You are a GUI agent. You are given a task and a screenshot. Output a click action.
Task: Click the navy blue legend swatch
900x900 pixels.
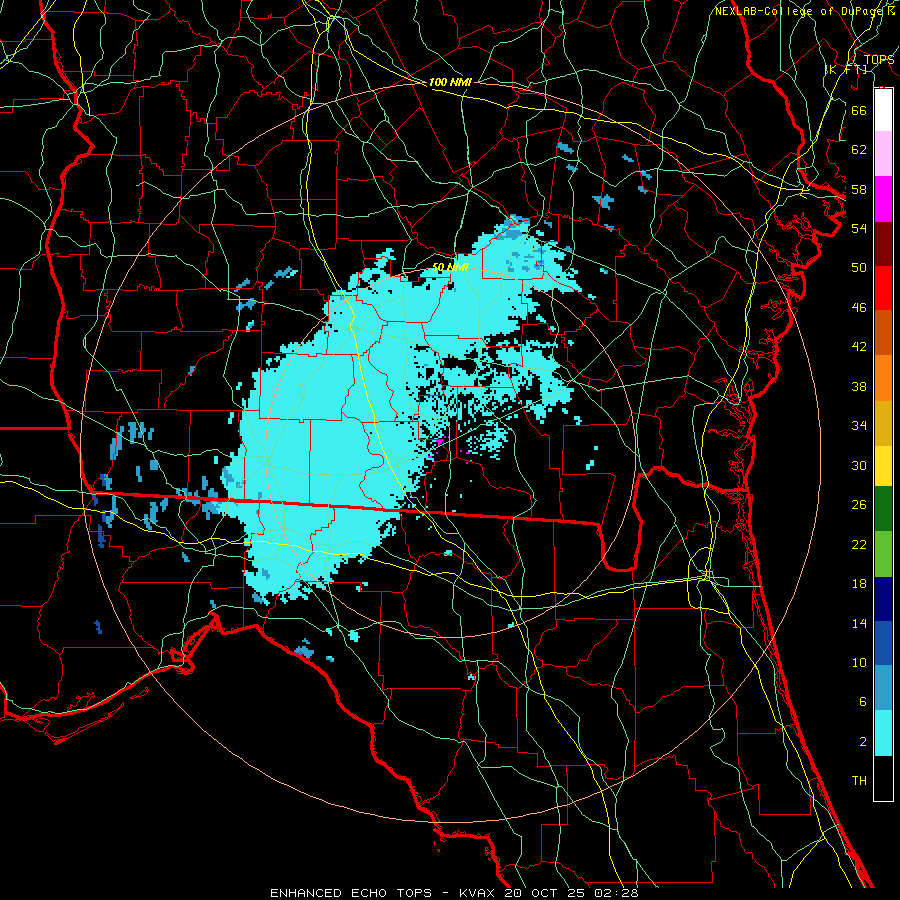point(883,599)
